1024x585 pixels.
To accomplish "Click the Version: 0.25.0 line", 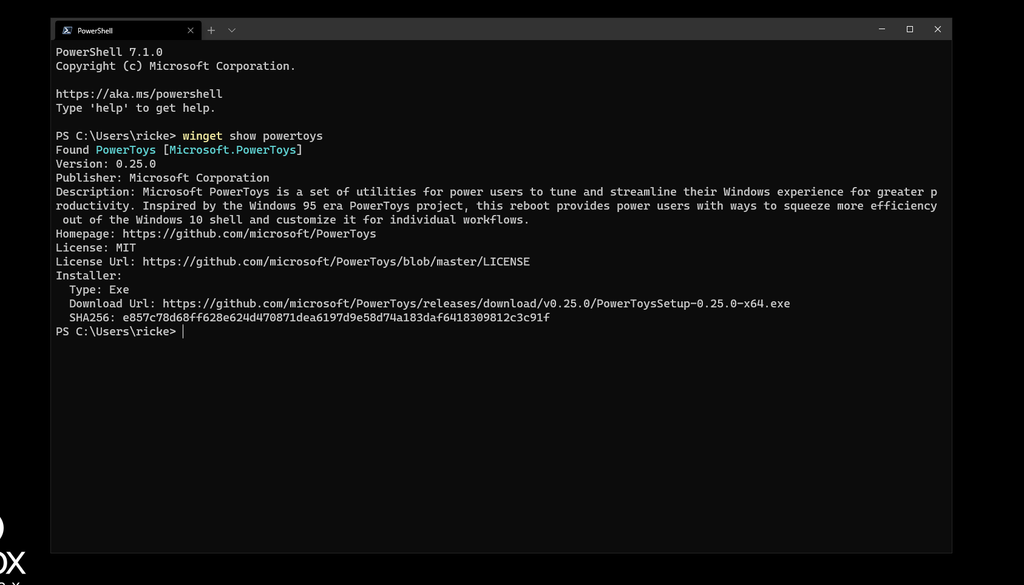I will [x=105, y=163].
